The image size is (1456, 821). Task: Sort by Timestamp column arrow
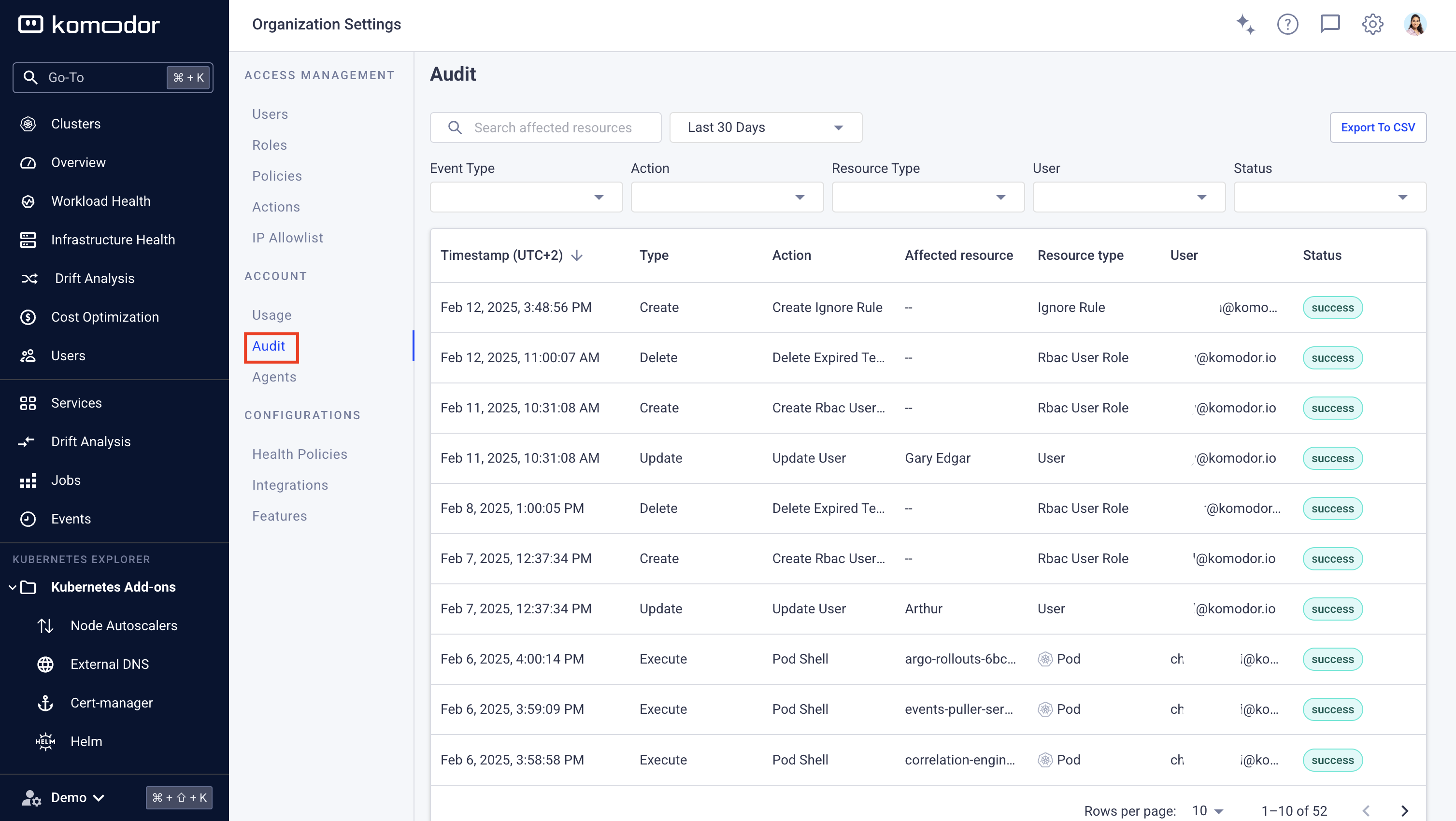coord(577,255)
